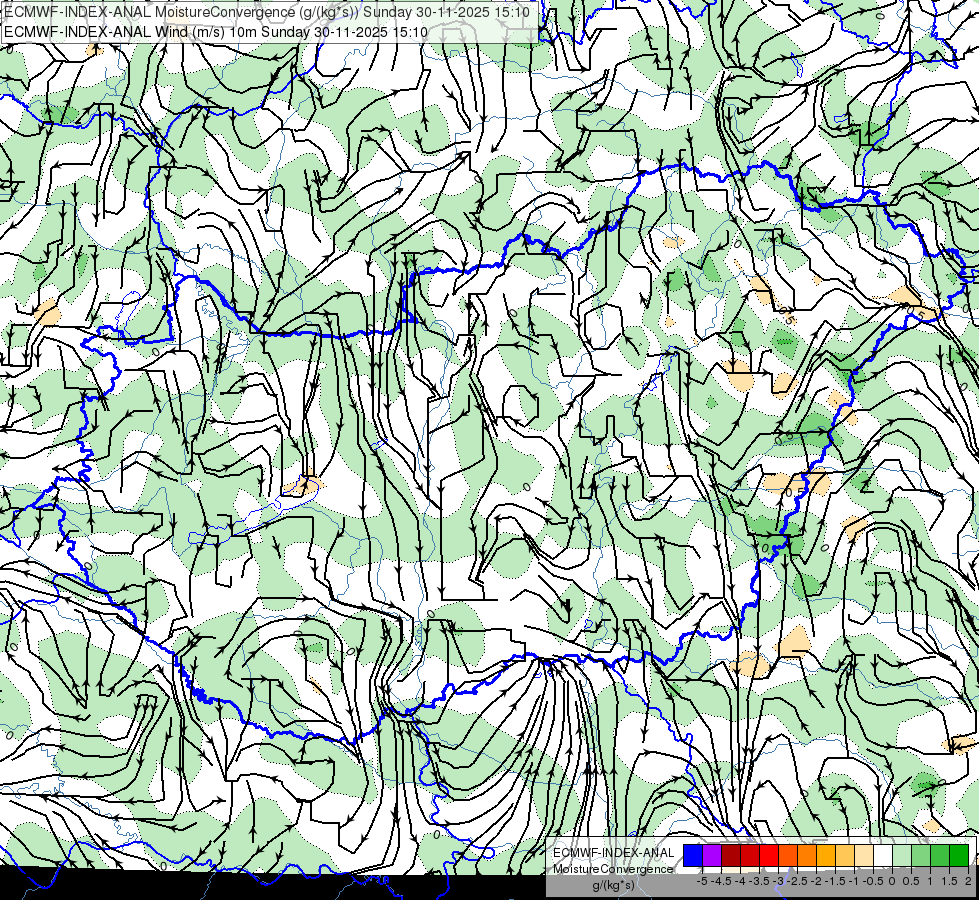The height and width of the screenshot is (900, 979).
Task: Click the light orange swatch between -1.5 and -1
Action: 845,856
